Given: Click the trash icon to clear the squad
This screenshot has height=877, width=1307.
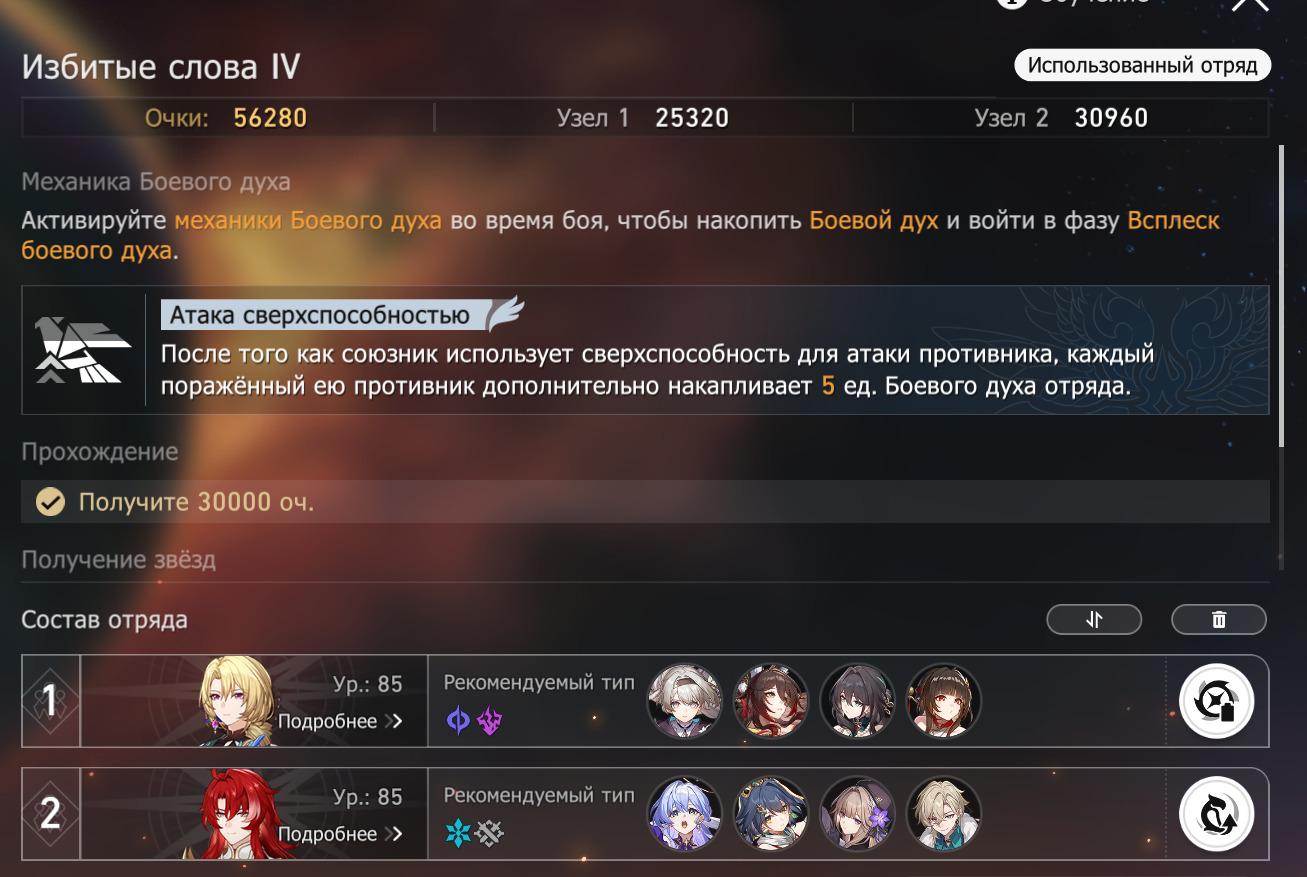Looking at the screenshot, I should coord(1219,620).
